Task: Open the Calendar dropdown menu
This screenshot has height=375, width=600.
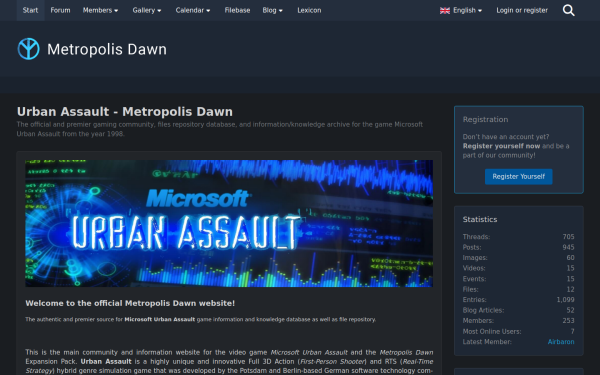Action: click(x=193, y=10)
